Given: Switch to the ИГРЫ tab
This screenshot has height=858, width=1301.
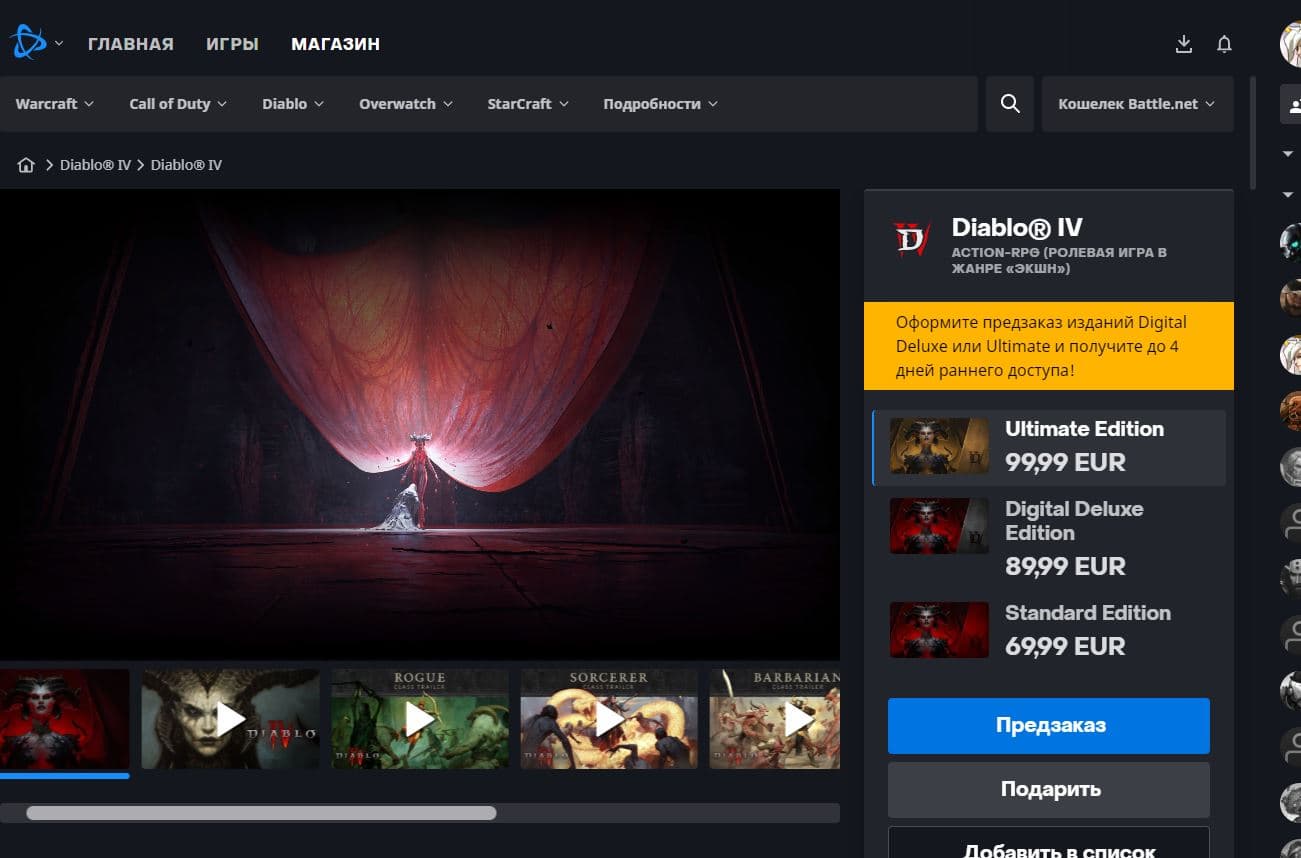Looking at the screenshot, I should point(233,44).
